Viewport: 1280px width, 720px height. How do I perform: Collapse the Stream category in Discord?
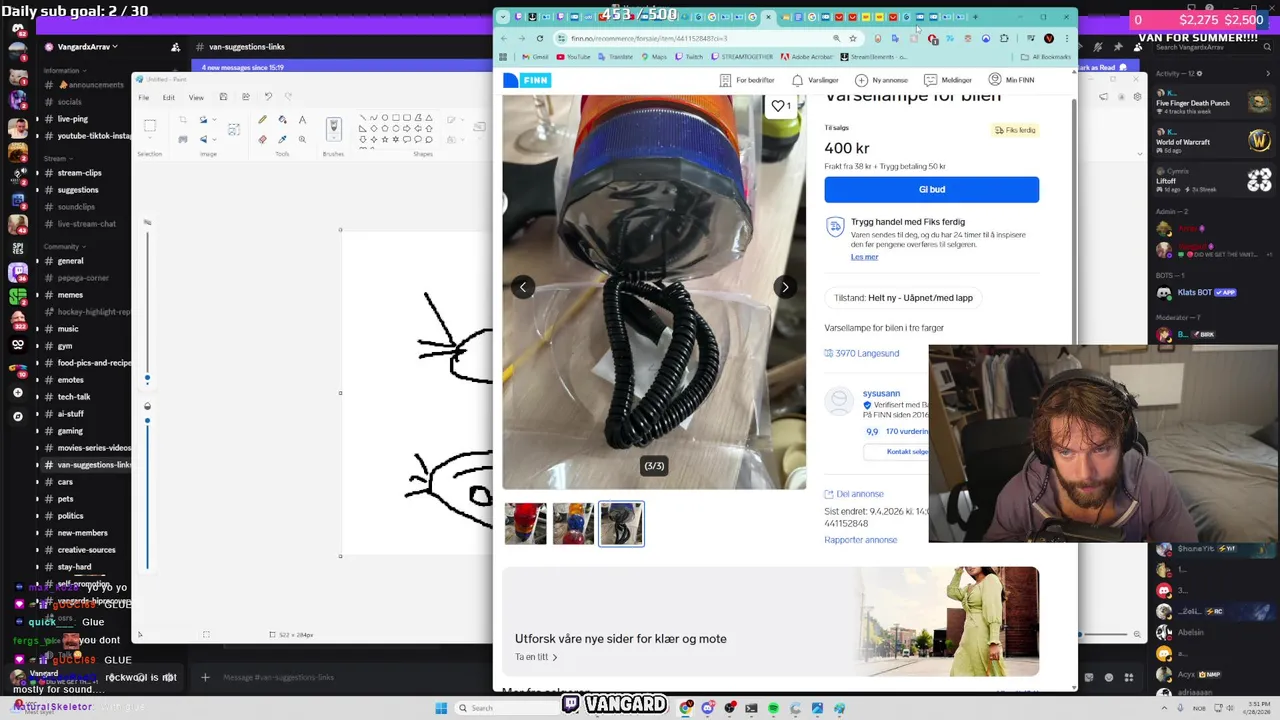point(57,158)
